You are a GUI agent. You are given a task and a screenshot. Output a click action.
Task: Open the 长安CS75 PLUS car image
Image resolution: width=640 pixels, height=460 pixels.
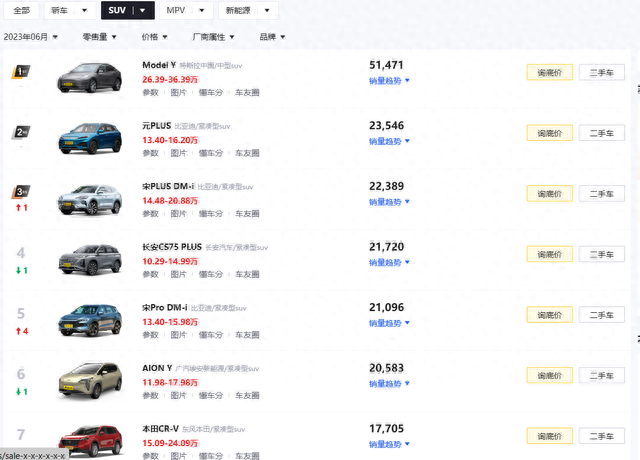[90, 260]
